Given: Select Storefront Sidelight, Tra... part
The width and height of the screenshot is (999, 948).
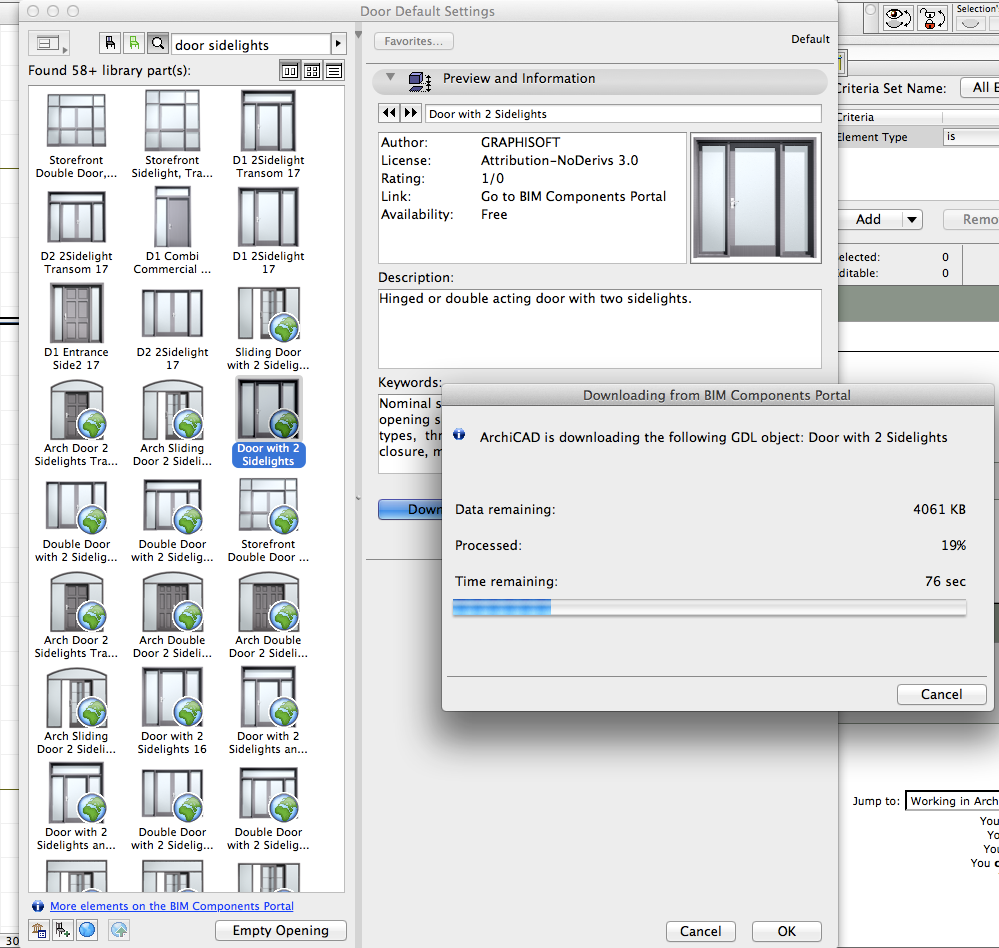Looking at the screenshot, I should 172,136.
